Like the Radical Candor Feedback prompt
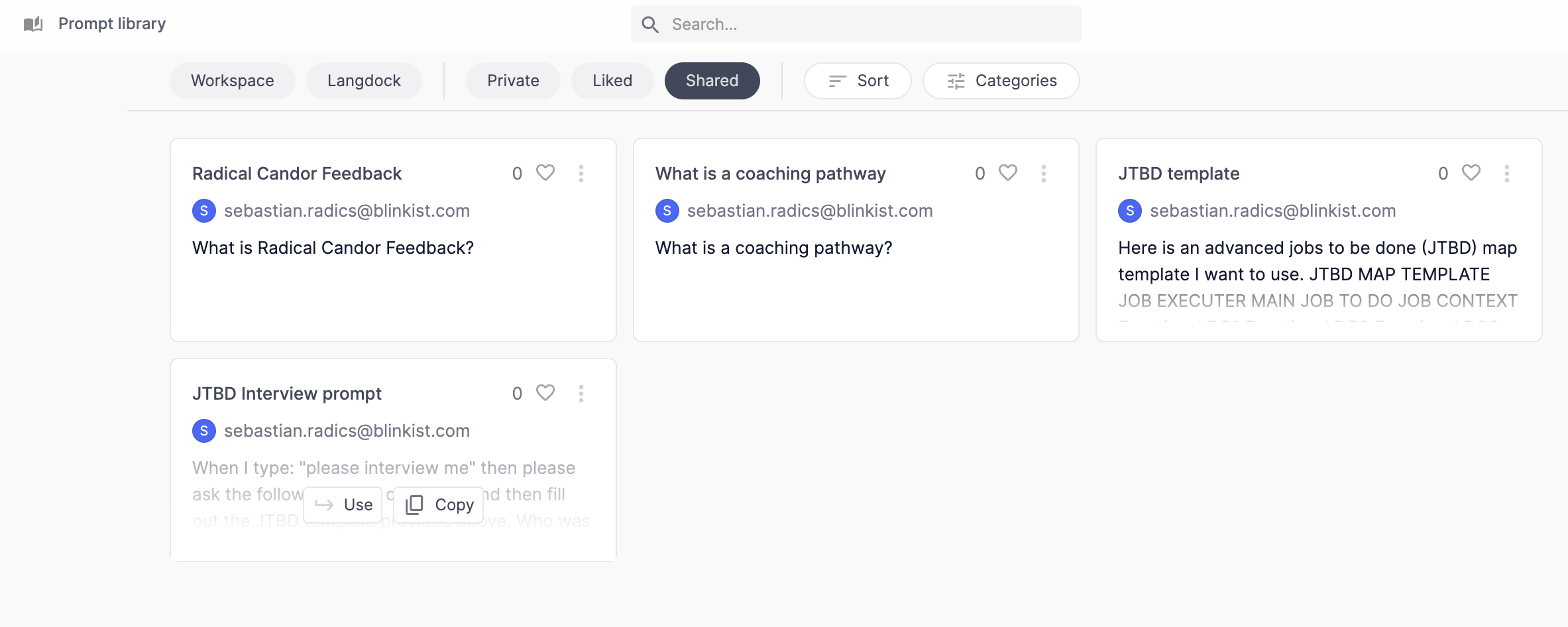Image resolution: width=1568 pixels, height=627 pixels. pyautogui.click(x=545, y=173)
